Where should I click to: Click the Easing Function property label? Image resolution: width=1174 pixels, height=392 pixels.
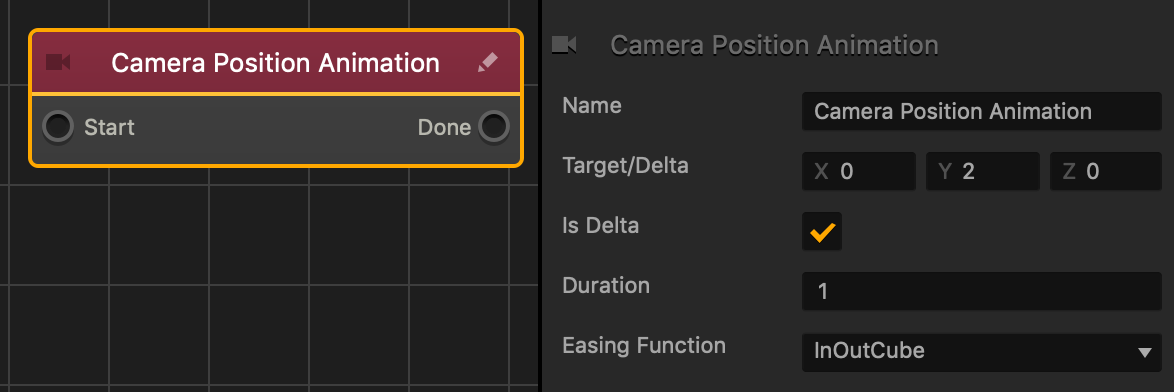pos(644,346)
